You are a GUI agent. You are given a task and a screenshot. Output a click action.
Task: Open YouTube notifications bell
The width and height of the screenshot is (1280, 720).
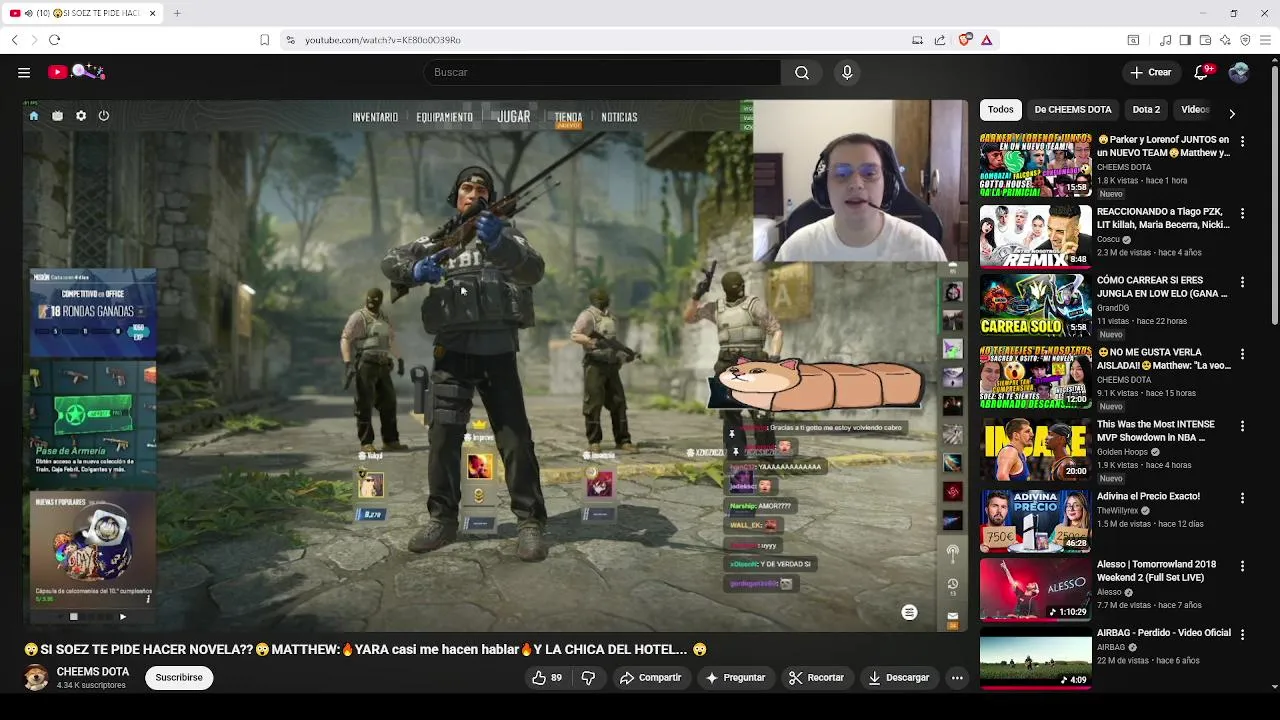1202,72
